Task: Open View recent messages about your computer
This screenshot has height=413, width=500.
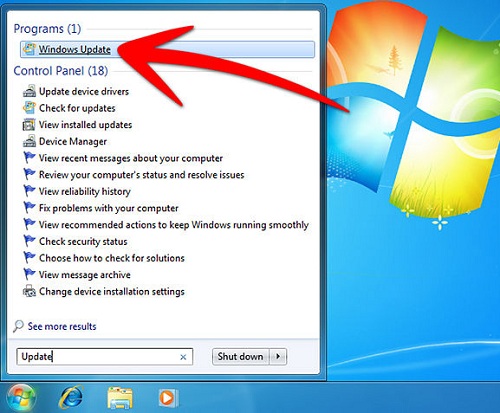Action: pos(131,158)
